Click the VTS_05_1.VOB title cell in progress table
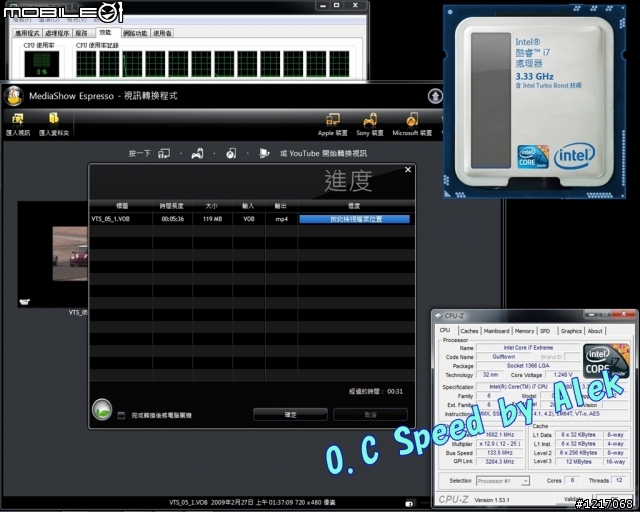The height and width of the screenshot is (512, 640). tap(121, 219)
